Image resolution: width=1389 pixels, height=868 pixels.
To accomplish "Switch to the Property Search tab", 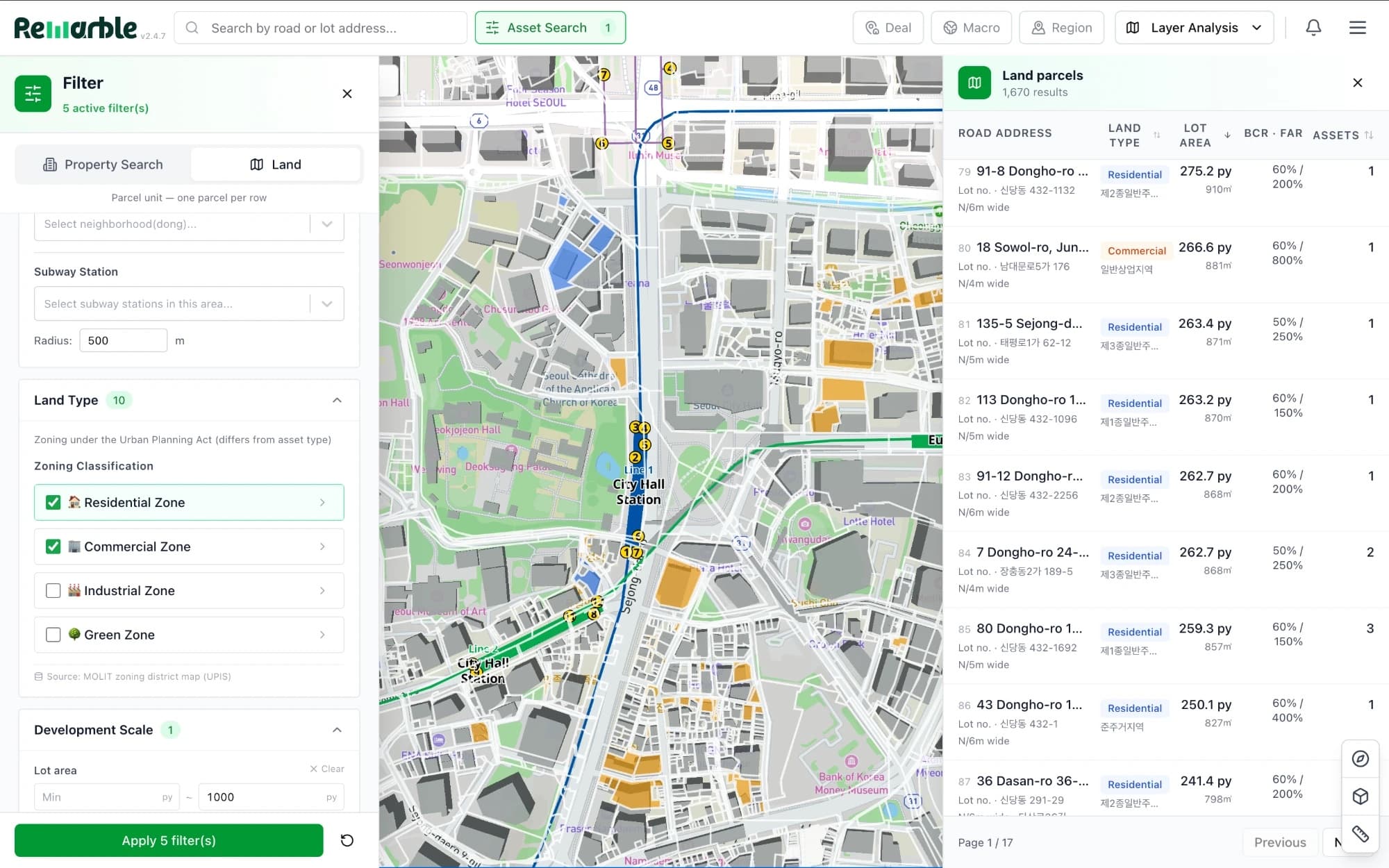I will coord(103,165).
